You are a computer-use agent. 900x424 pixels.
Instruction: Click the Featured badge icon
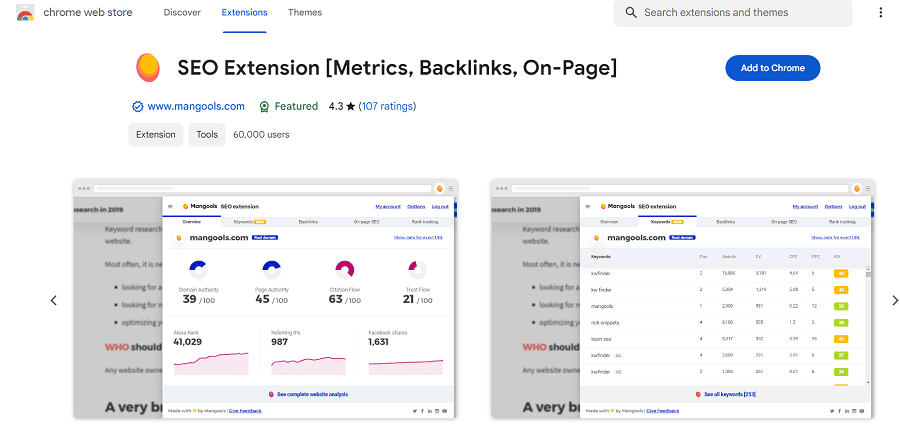click(264, 106)
